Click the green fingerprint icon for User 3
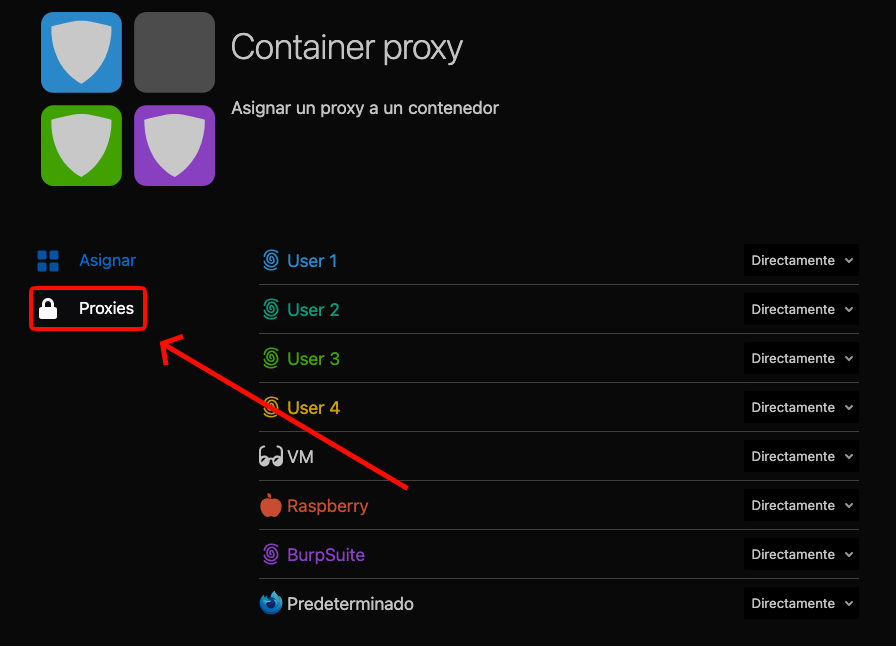 click(270, 358)
